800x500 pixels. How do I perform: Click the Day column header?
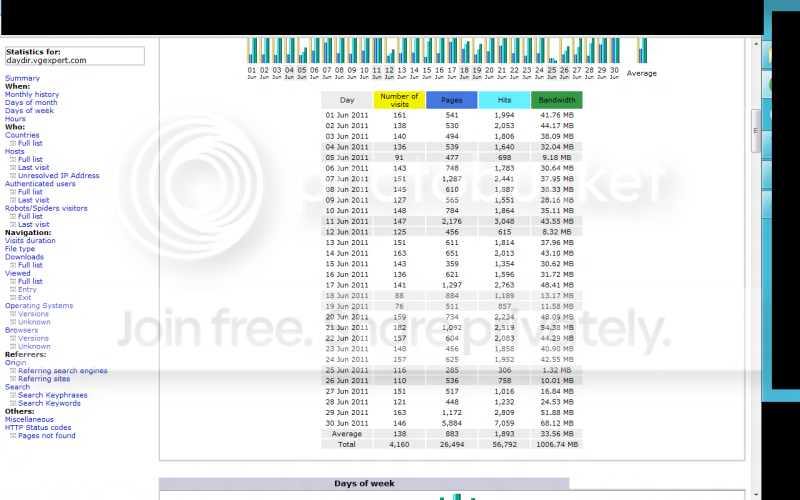coord(347,100)
